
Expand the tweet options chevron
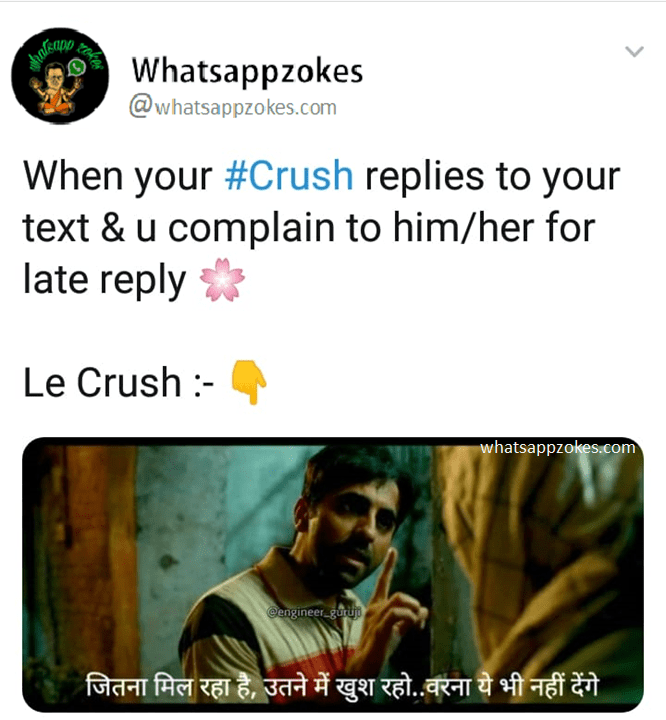(634, 51)
